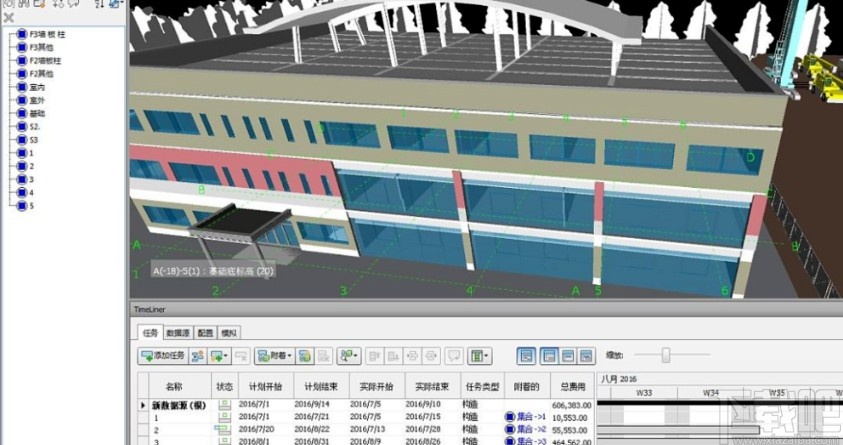Image resolution: width=843 pixels, height=445 pixels.
Task: Click the selection set icon for 4
Action: (22, 192)
